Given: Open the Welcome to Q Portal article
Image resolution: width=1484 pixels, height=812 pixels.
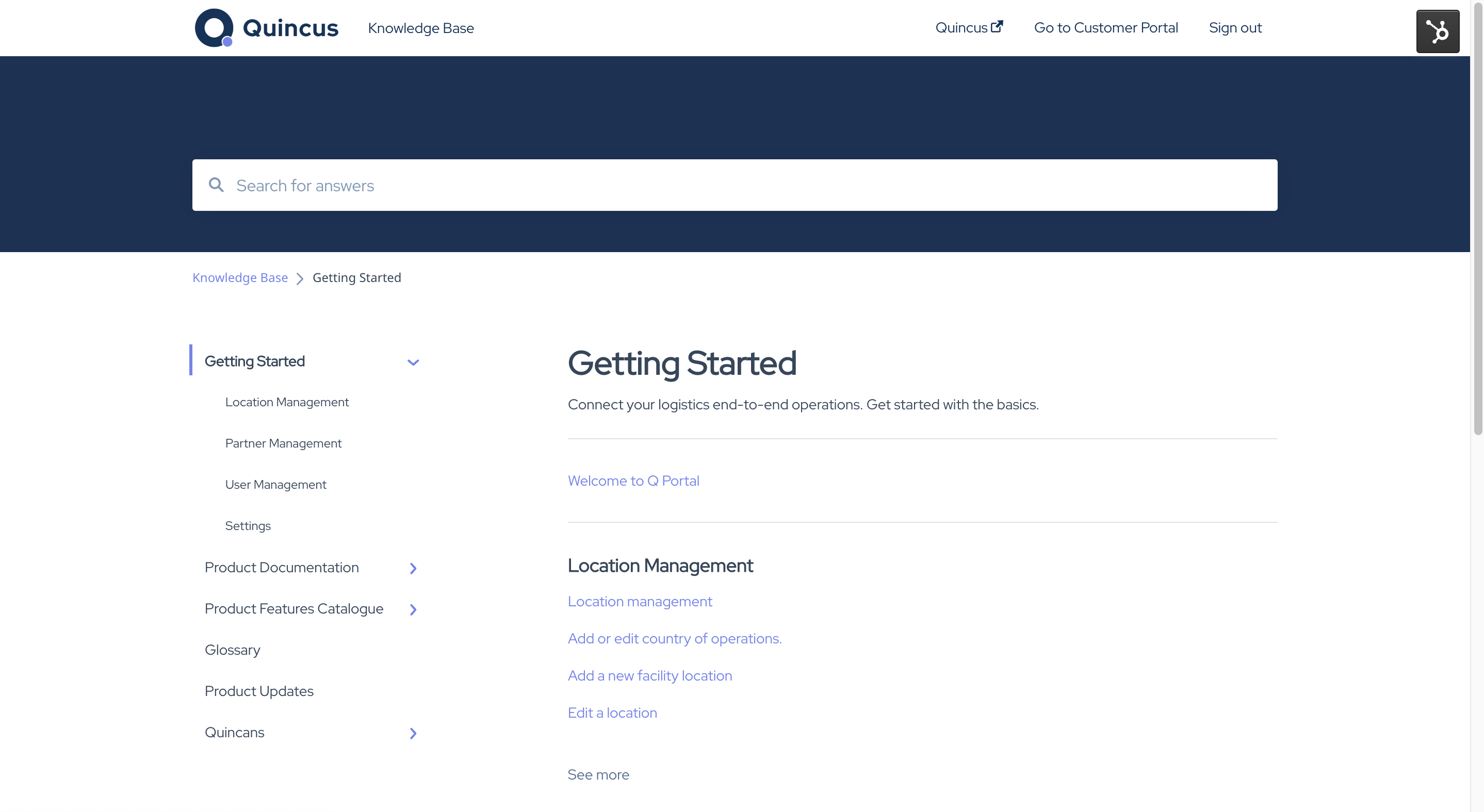Looking at the screenshot, I should (x=633, y=481).
